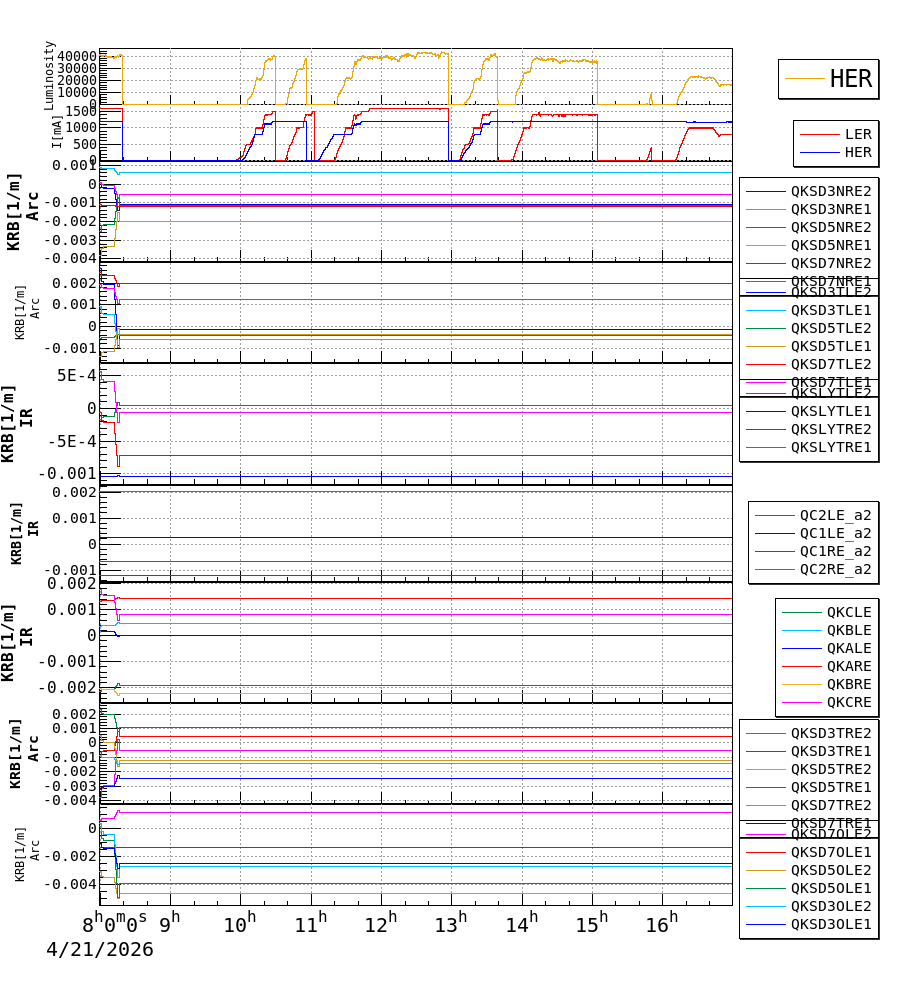This screenshot has width=900, height=984.
Task: Select legend label QKSD5NRE1
Action: tap(831, 245)
